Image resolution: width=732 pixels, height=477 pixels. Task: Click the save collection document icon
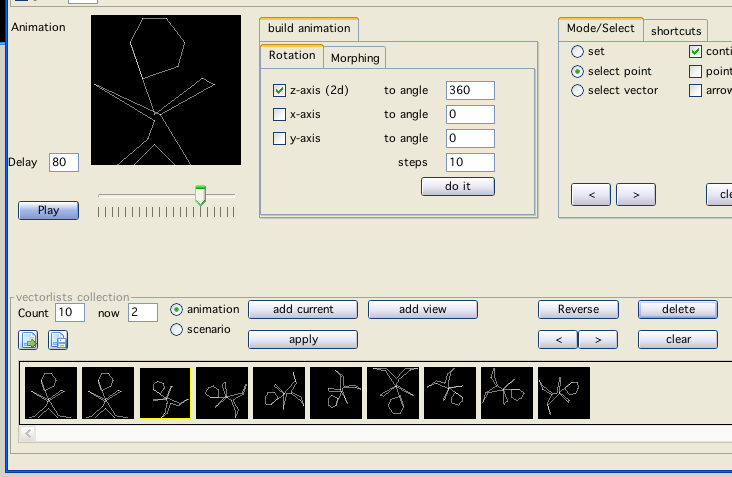tap(58, 341)
